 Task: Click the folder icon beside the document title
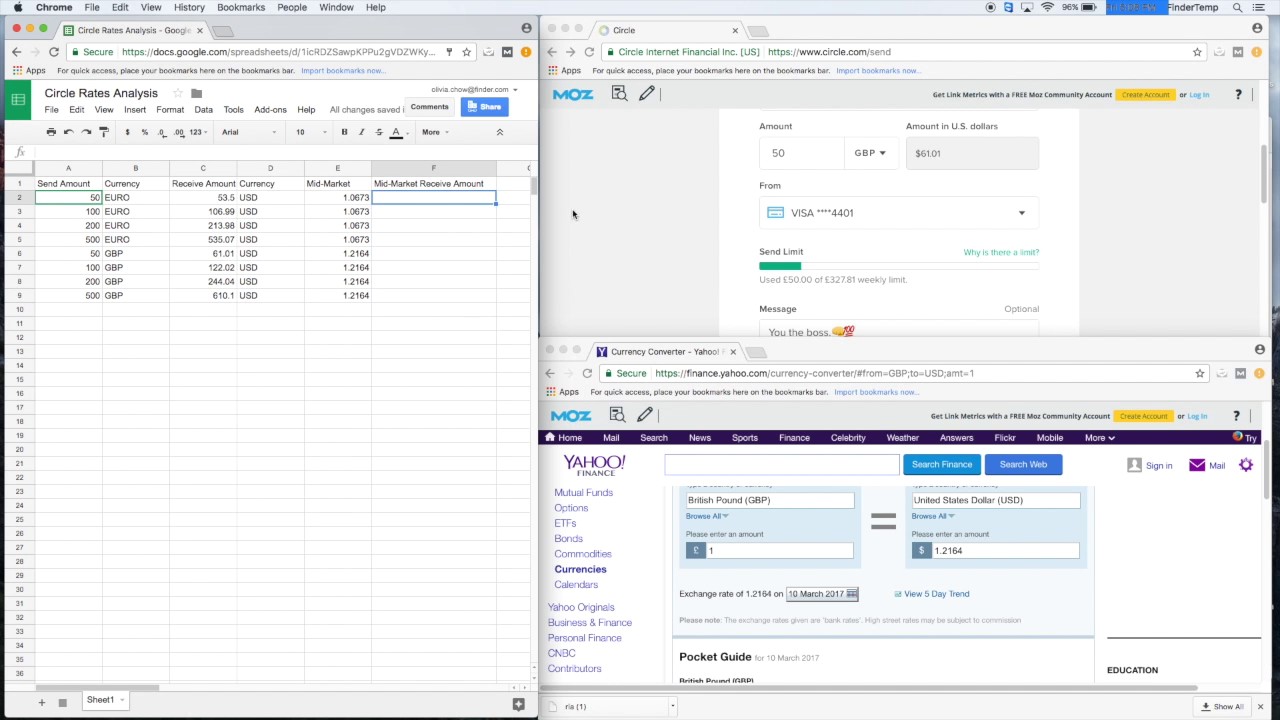197,93
